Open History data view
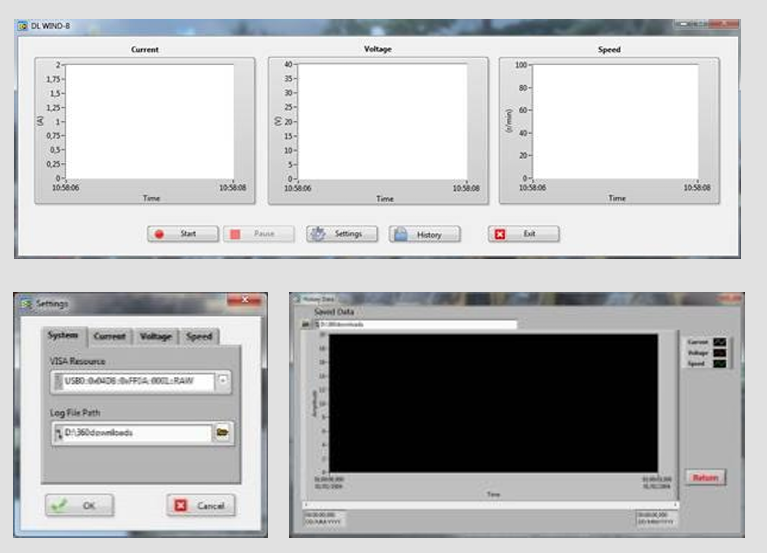This screenshot has width=767, height=553. coord(424,234)
